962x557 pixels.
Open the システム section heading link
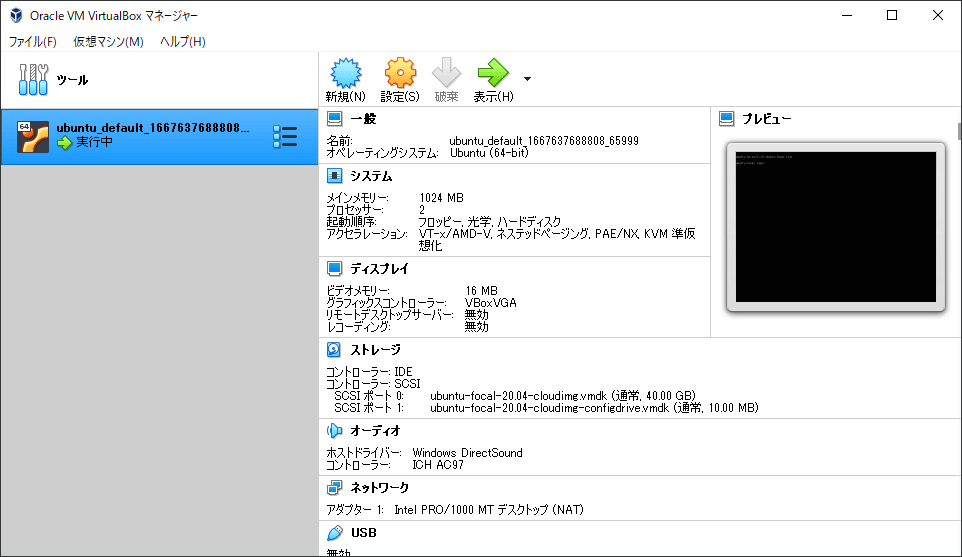tap(371, 177)
